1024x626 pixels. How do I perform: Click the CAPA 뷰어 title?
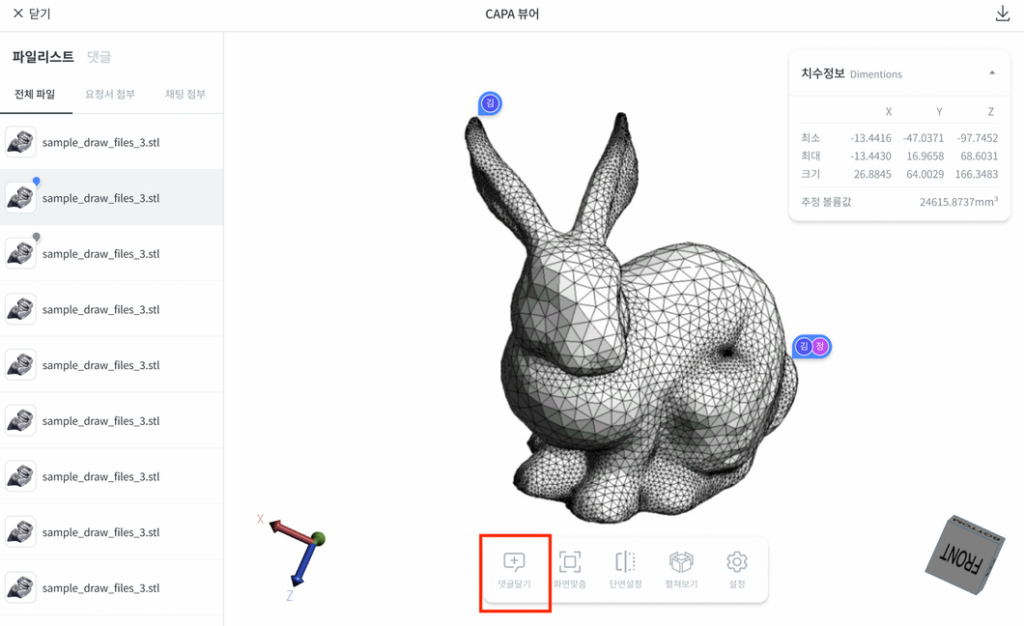(512, 14)
